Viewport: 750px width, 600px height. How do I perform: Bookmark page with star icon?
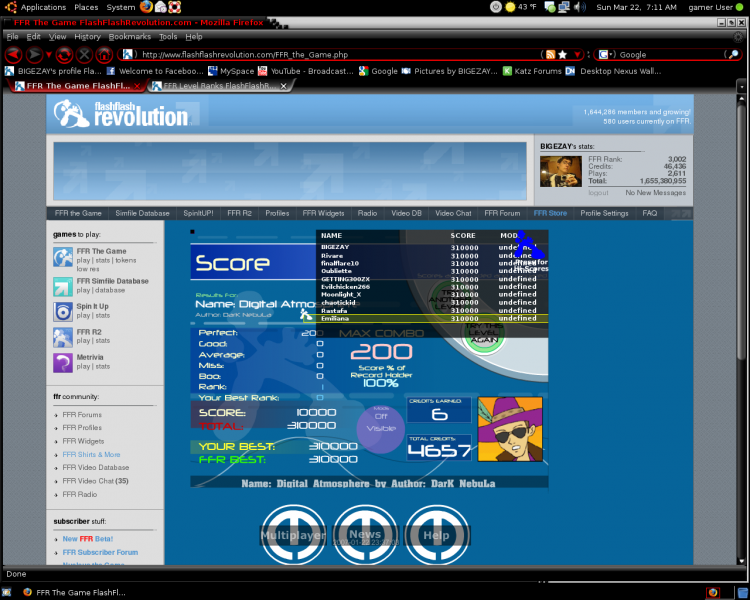pos(562,55)
